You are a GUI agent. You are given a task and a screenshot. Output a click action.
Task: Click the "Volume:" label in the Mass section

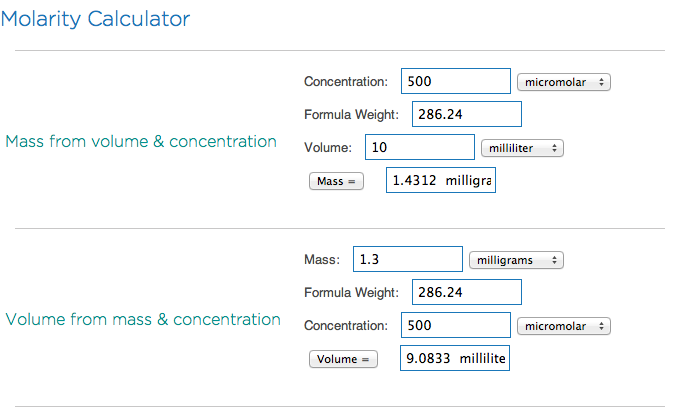[327, 148]
